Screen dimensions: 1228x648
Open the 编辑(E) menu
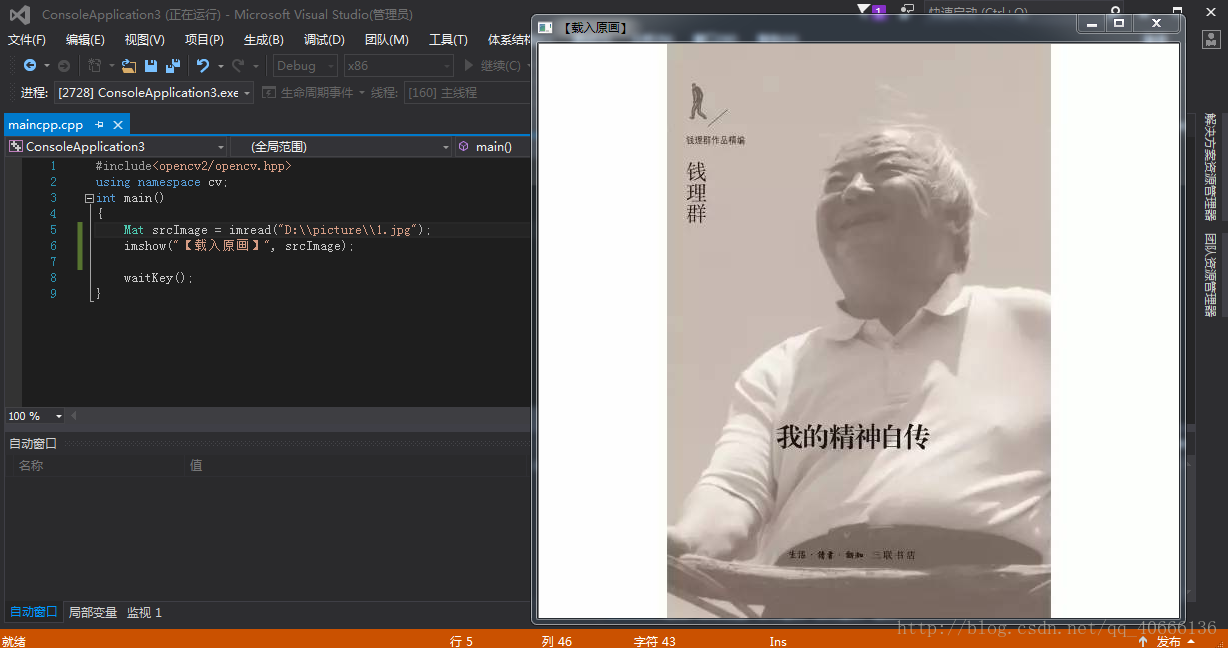click(x=85, y=40)
